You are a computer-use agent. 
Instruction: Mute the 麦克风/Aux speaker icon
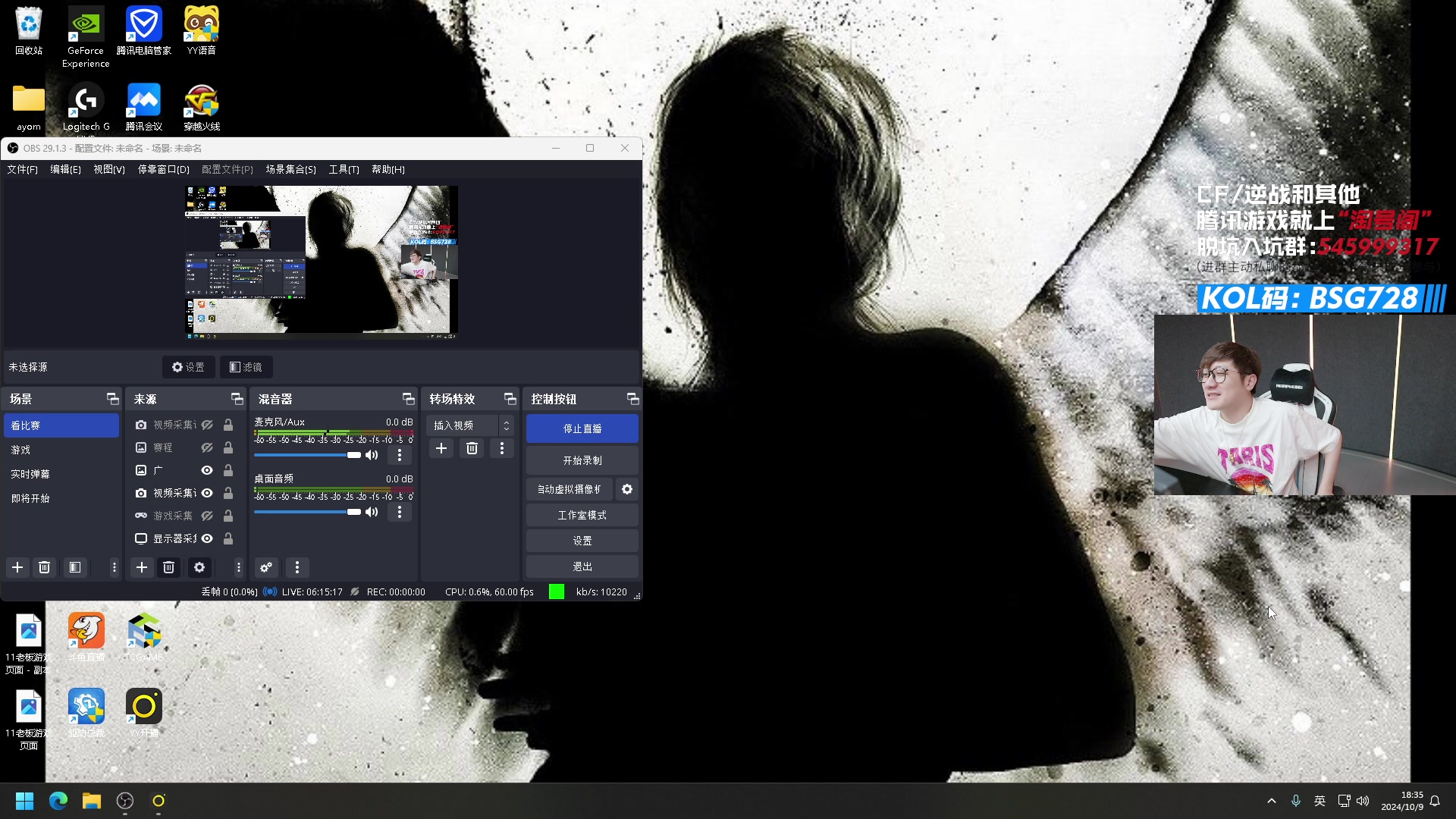click(x=372, y=455)
